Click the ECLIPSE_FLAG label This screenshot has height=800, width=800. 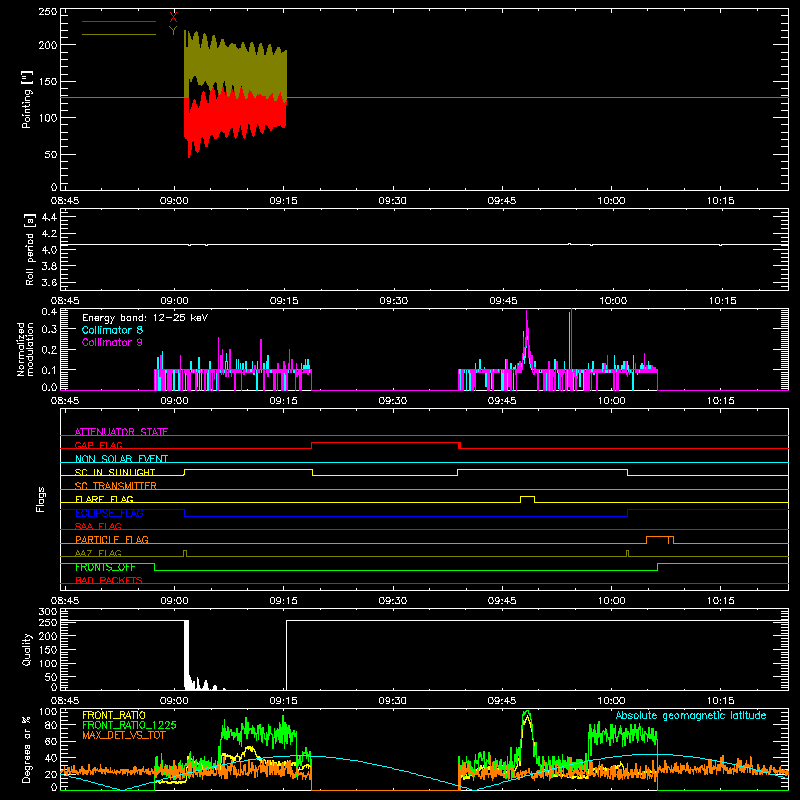109,513
